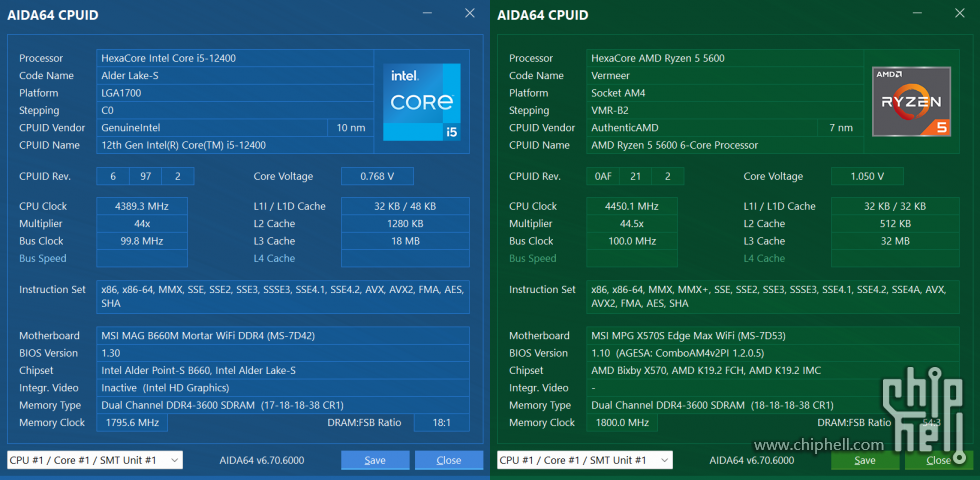The image size is (980, 480).
Task: Minimize the Intel AIDA64 CPUID window
Action: [428, 13]
